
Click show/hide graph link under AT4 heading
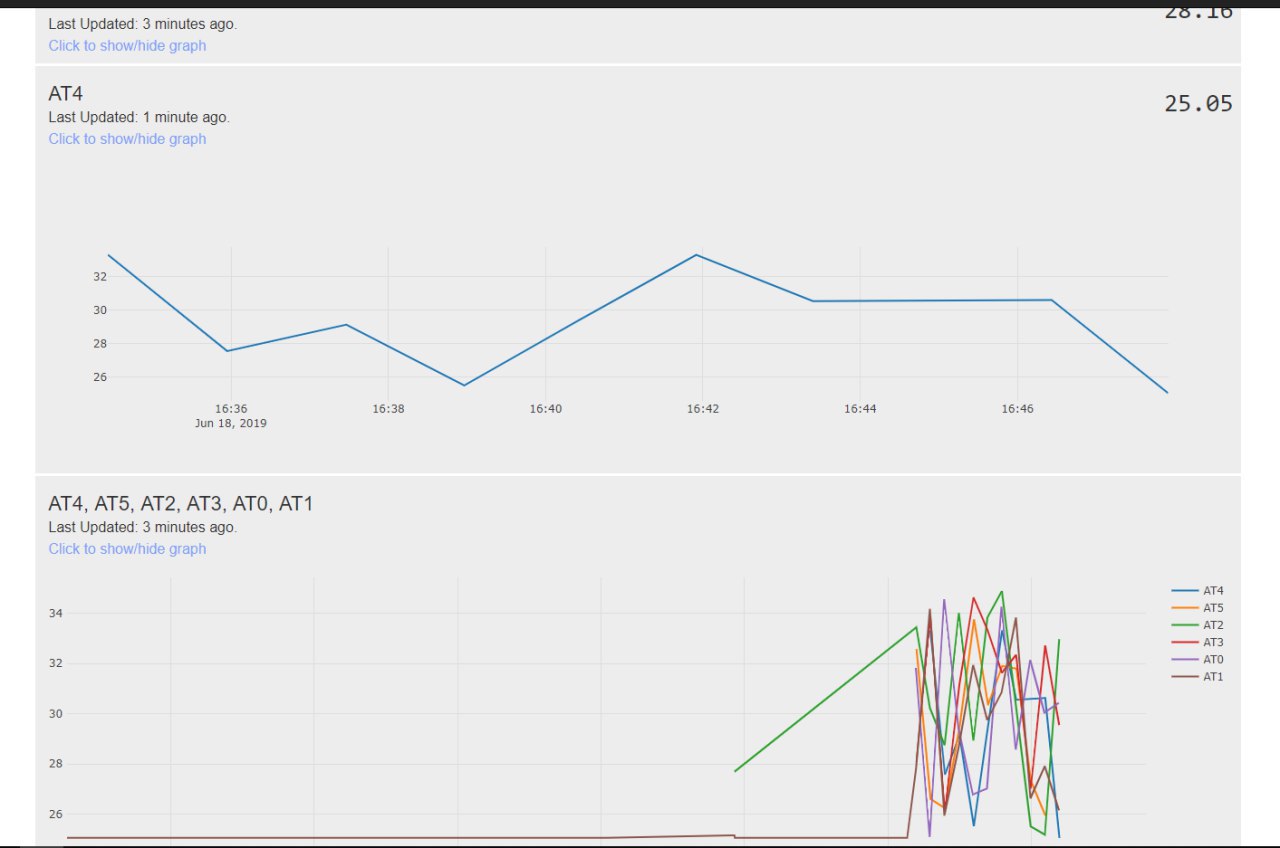[x=127, y=139]
